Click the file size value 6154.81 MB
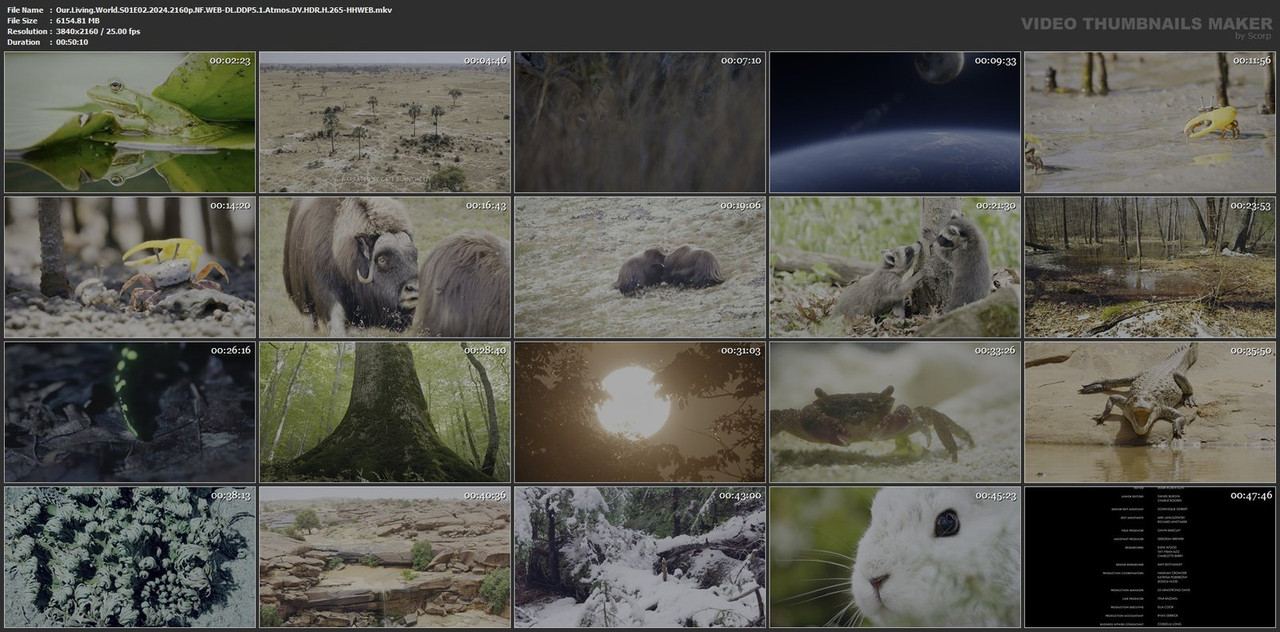The width and height of the screenshot is (1280, 632). tap(78, 21)
